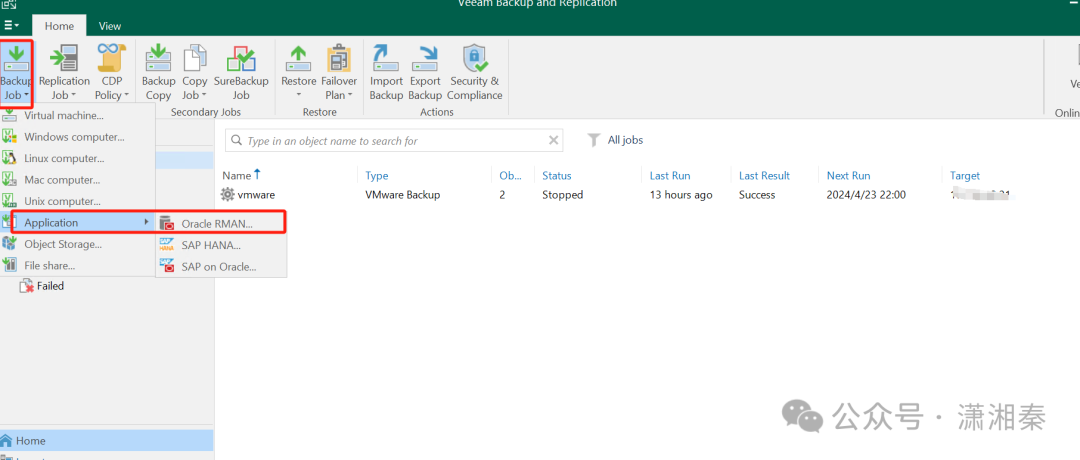
Task: Select Virtual machine... from the menu
Action: (x=78, y=116)
